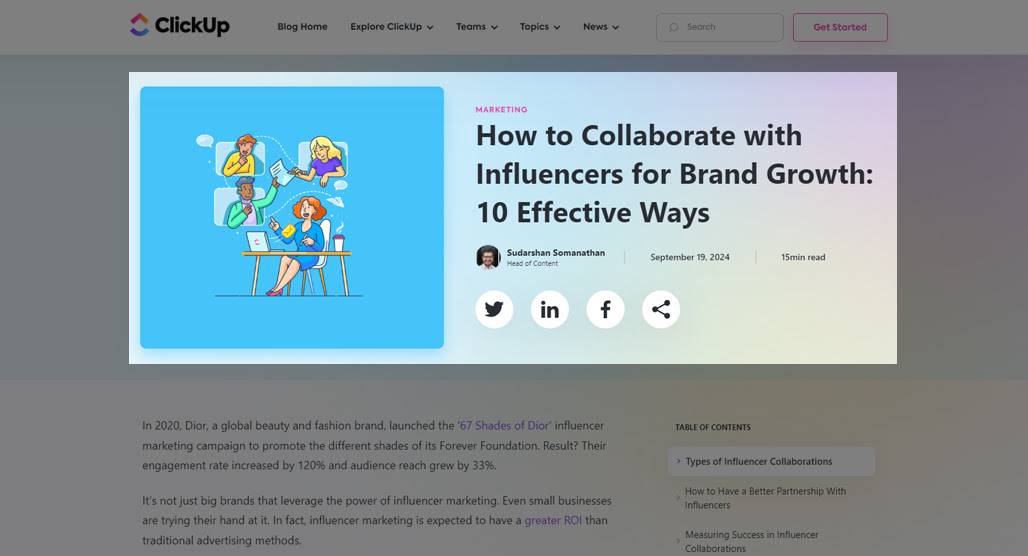Viewport: 1028px width, 556px height.
Task: Jump to How to Have a Better Partnership
Action: 765,498
